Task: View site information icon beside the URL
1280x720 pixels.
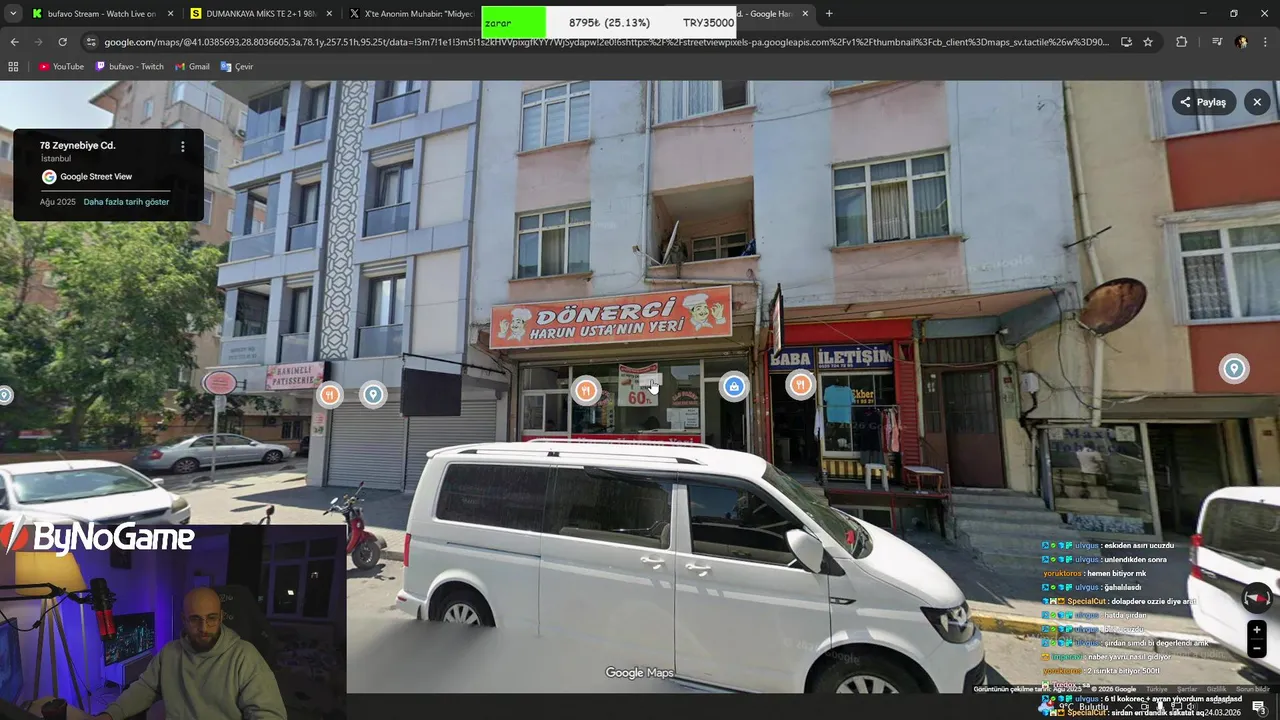Action: pyautogui.click(x=91, y=42)
